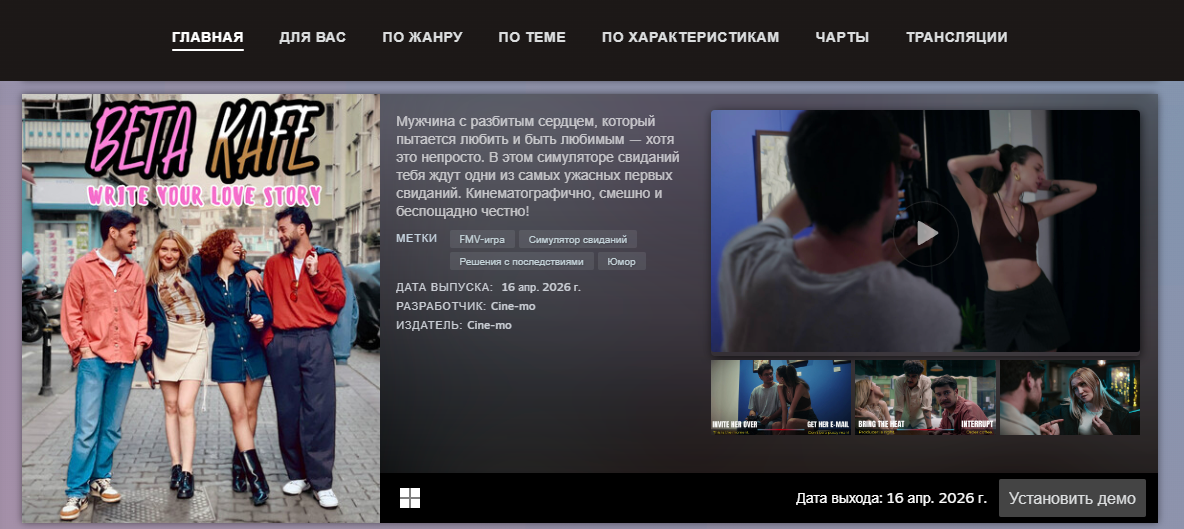View the blonde woman screenshot thumbnail

click(1070, 397)
